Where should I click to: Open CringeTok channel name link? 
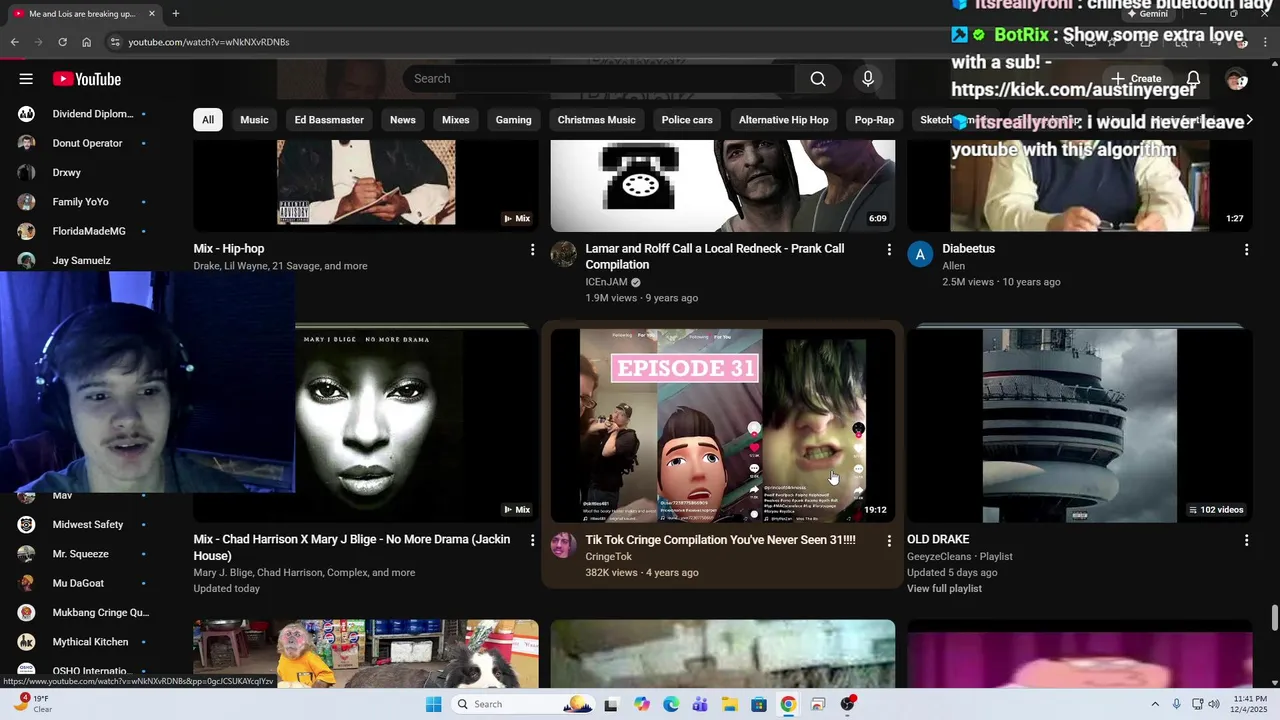click(x=608, y=557)
